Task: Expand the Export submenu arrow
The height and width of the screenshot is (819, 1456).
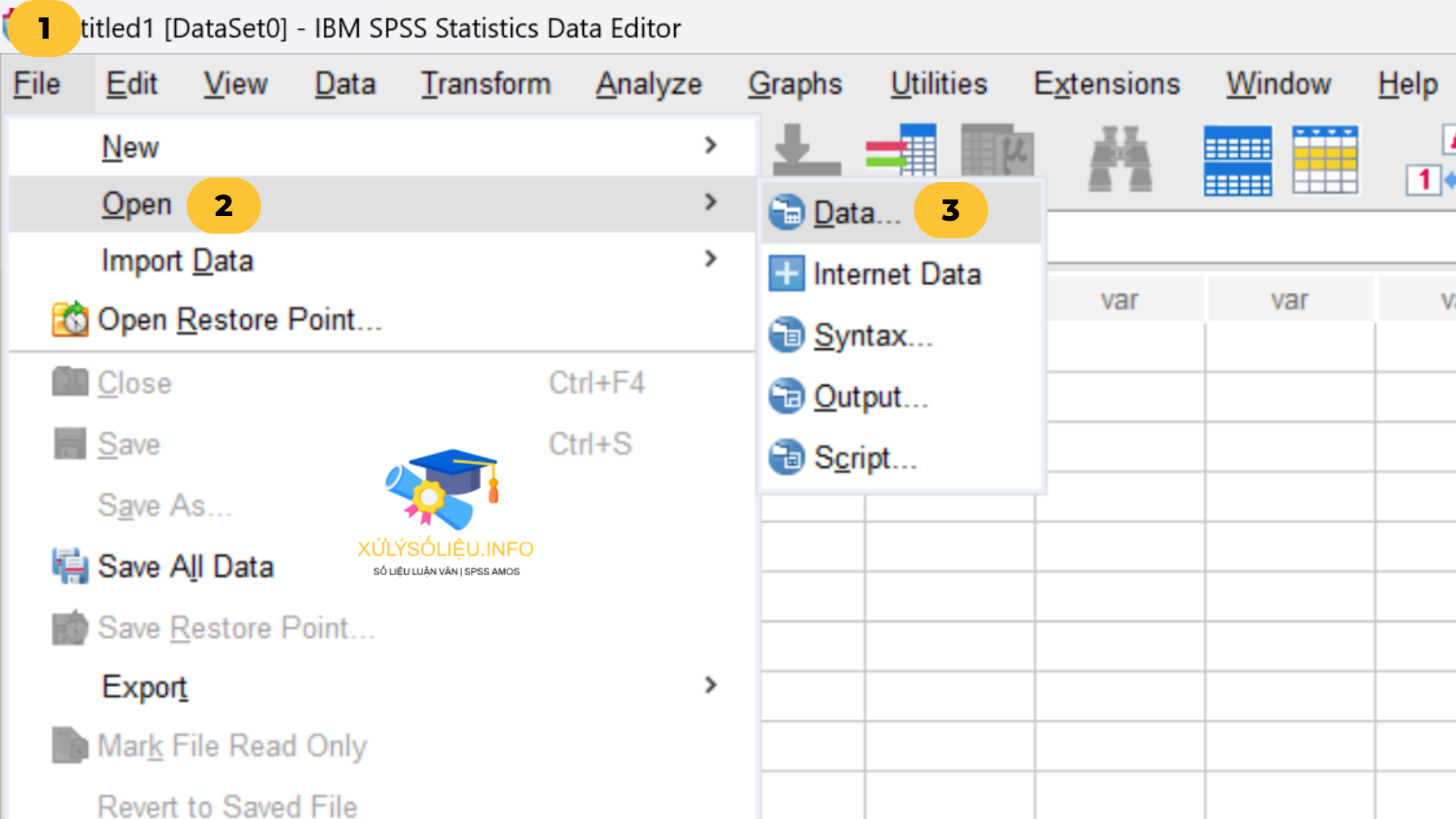Action: (x=711, y=685)
